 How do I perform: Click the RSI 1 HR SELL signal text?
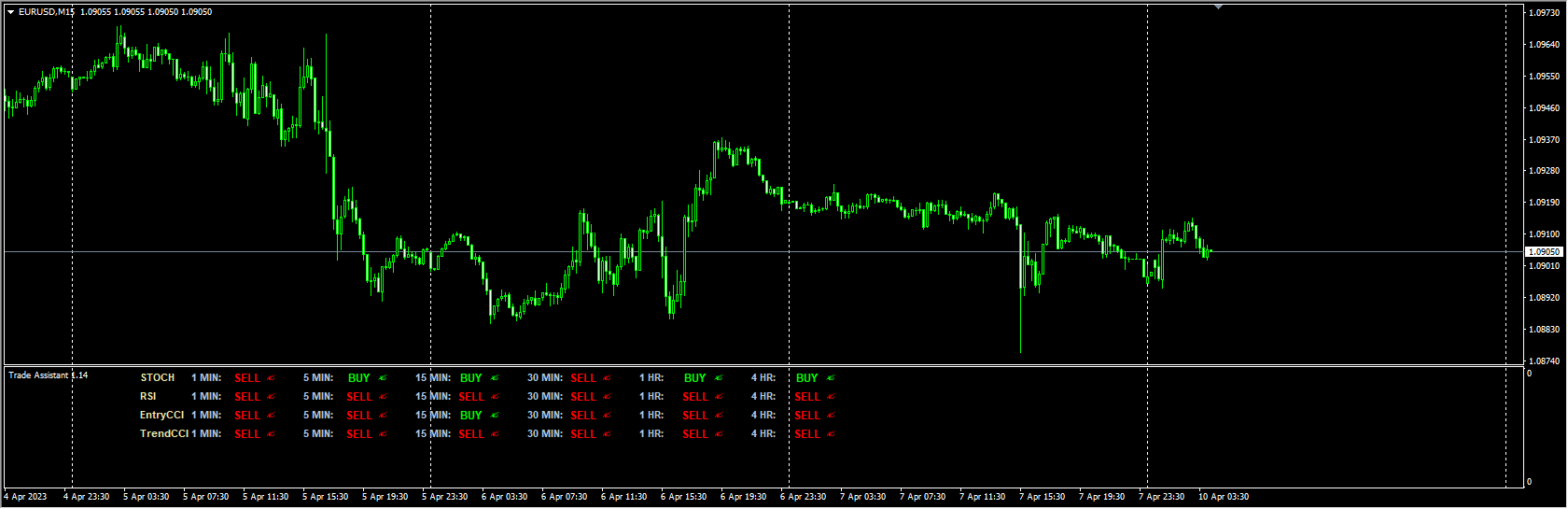(694, 397)
